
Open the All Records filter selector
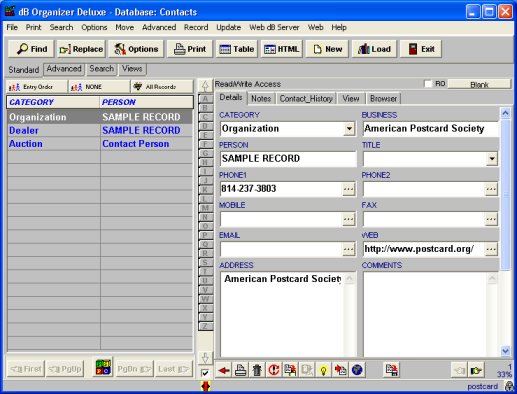coord(162,87)
